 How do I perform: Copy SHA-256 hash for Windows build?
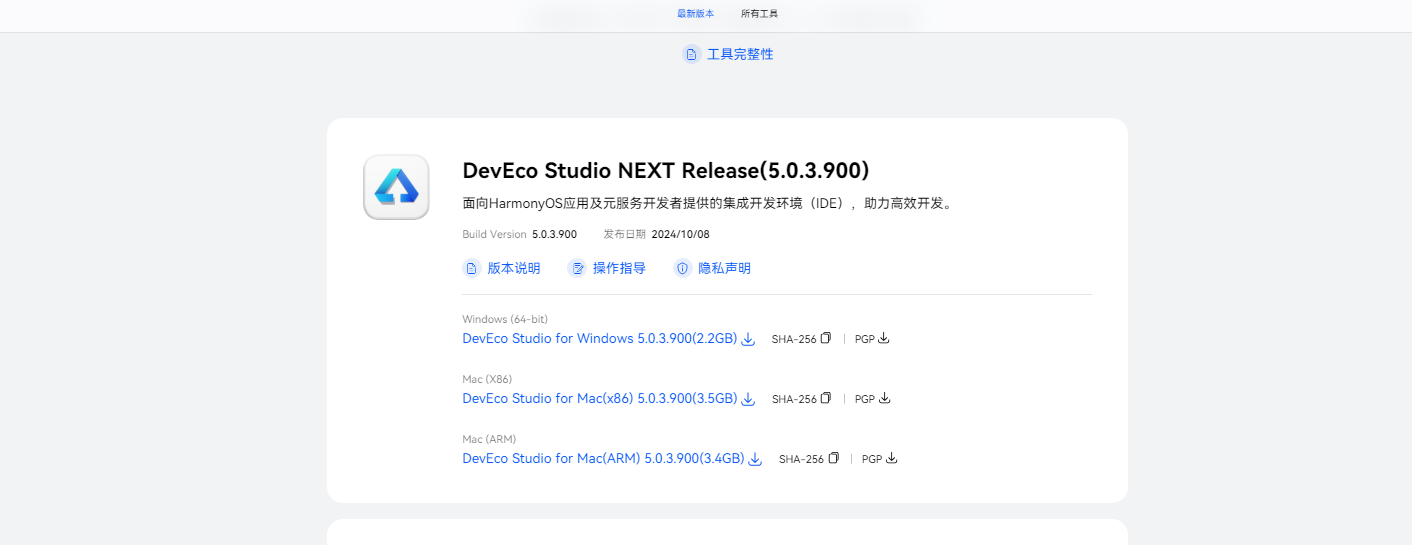click(826, 339)
